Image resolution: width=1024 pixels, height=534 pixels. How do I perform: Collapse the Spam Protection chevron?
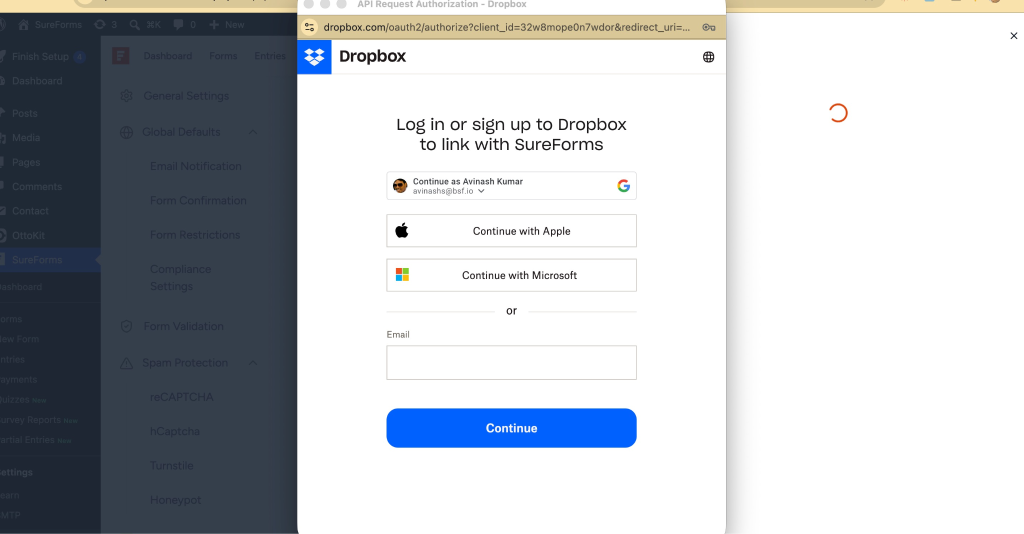[x=253, y=362]
